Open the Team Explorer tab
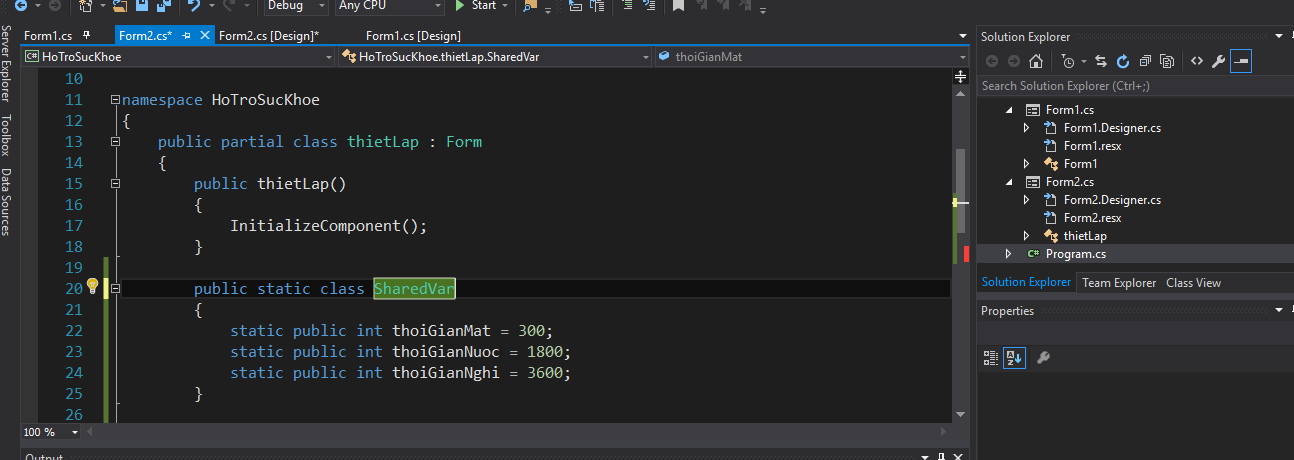The width and height of the screenshot is (1294, 460). [1119, 282]
